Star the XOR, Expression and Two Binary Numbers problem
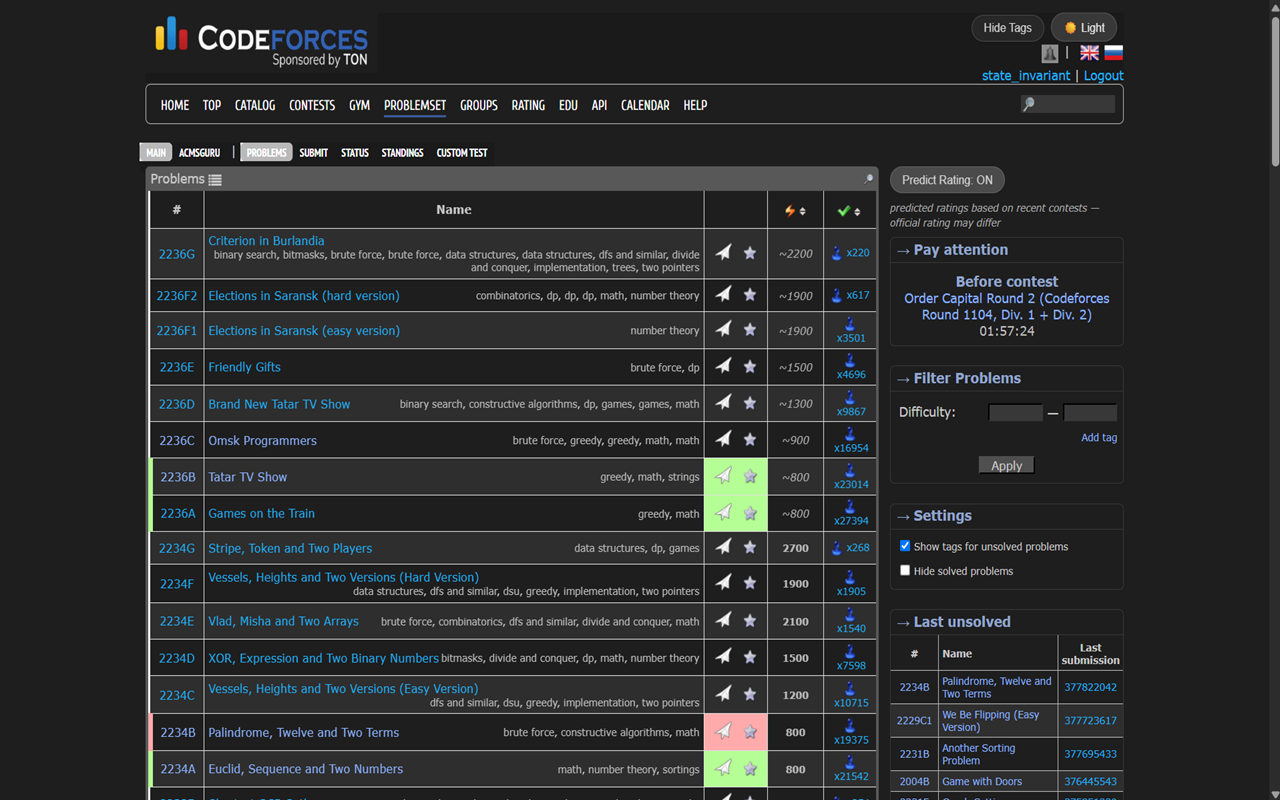The height and width of the screenshot is (800, 1280). pos(750,657)
